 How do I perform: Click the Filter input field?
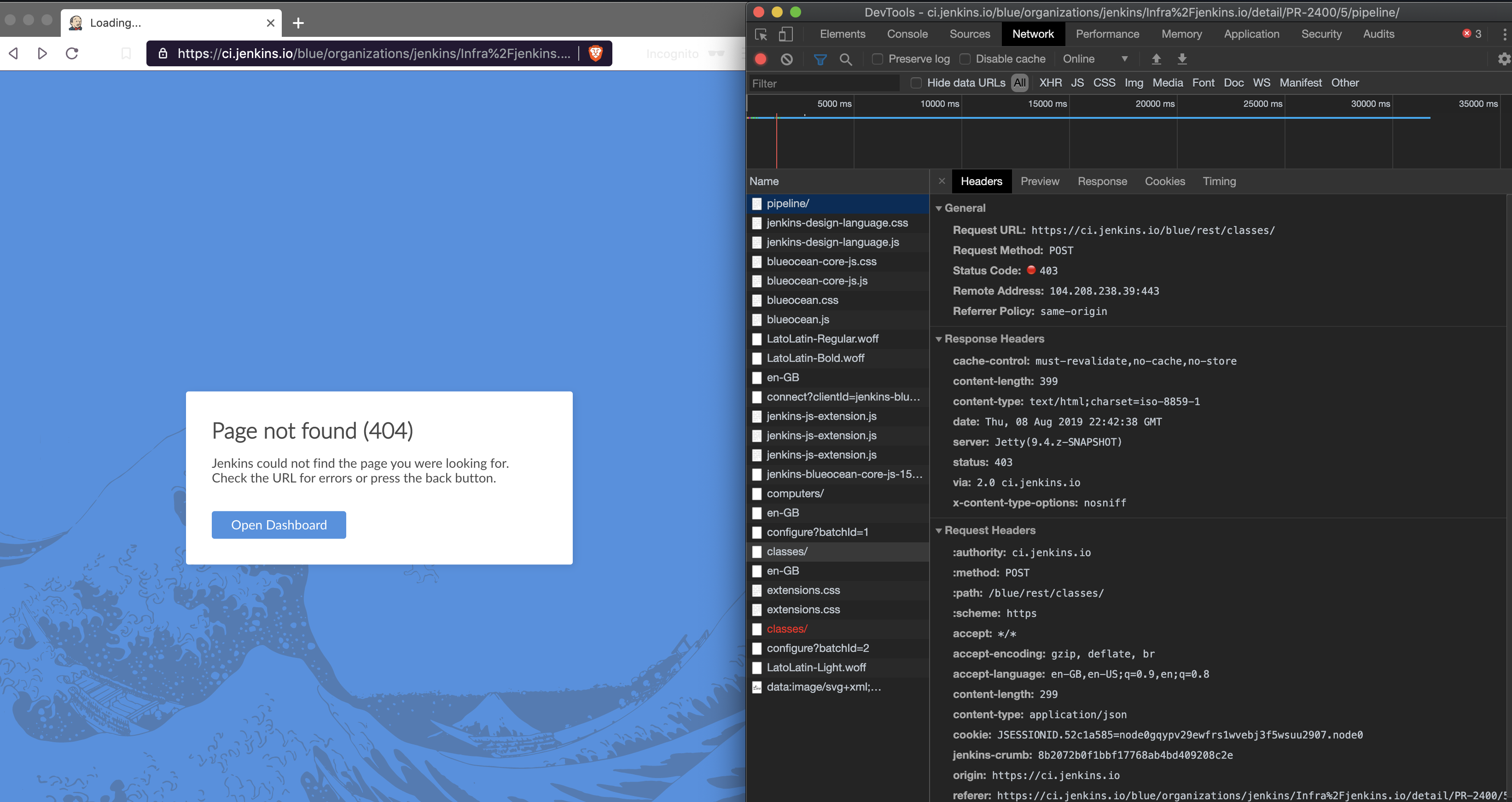[x=824, y=83]
